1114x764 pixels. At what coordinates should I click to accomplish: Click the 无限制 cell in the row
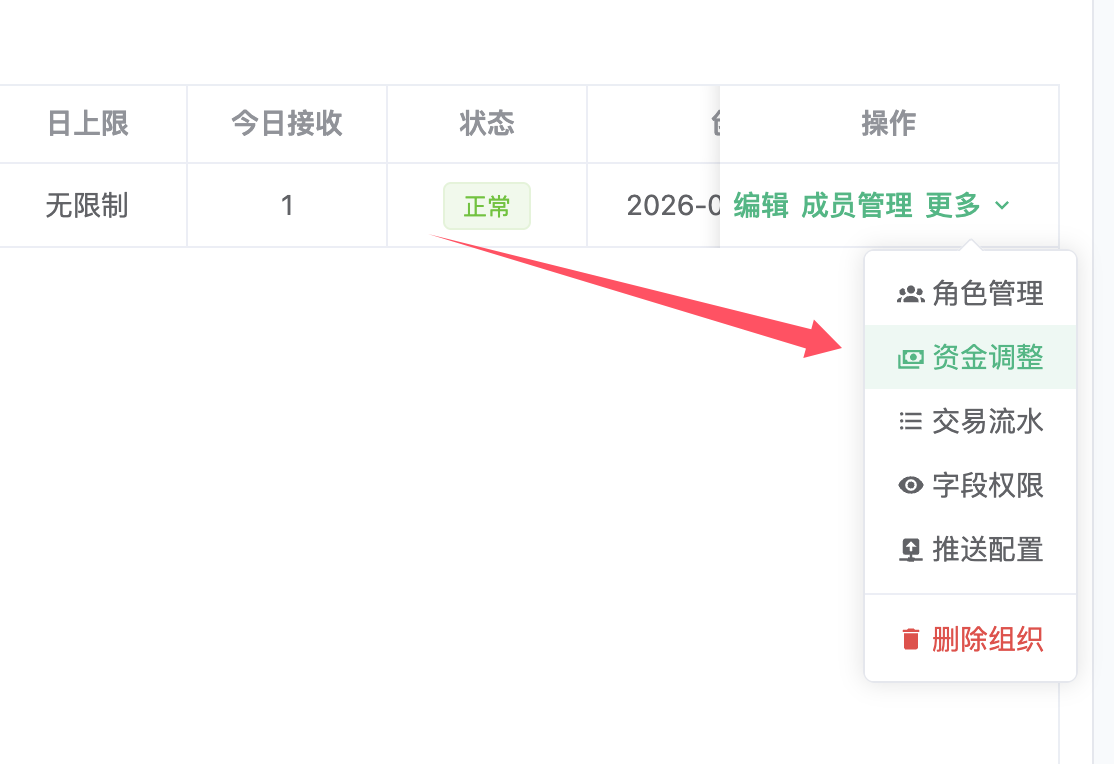(87, 206)
